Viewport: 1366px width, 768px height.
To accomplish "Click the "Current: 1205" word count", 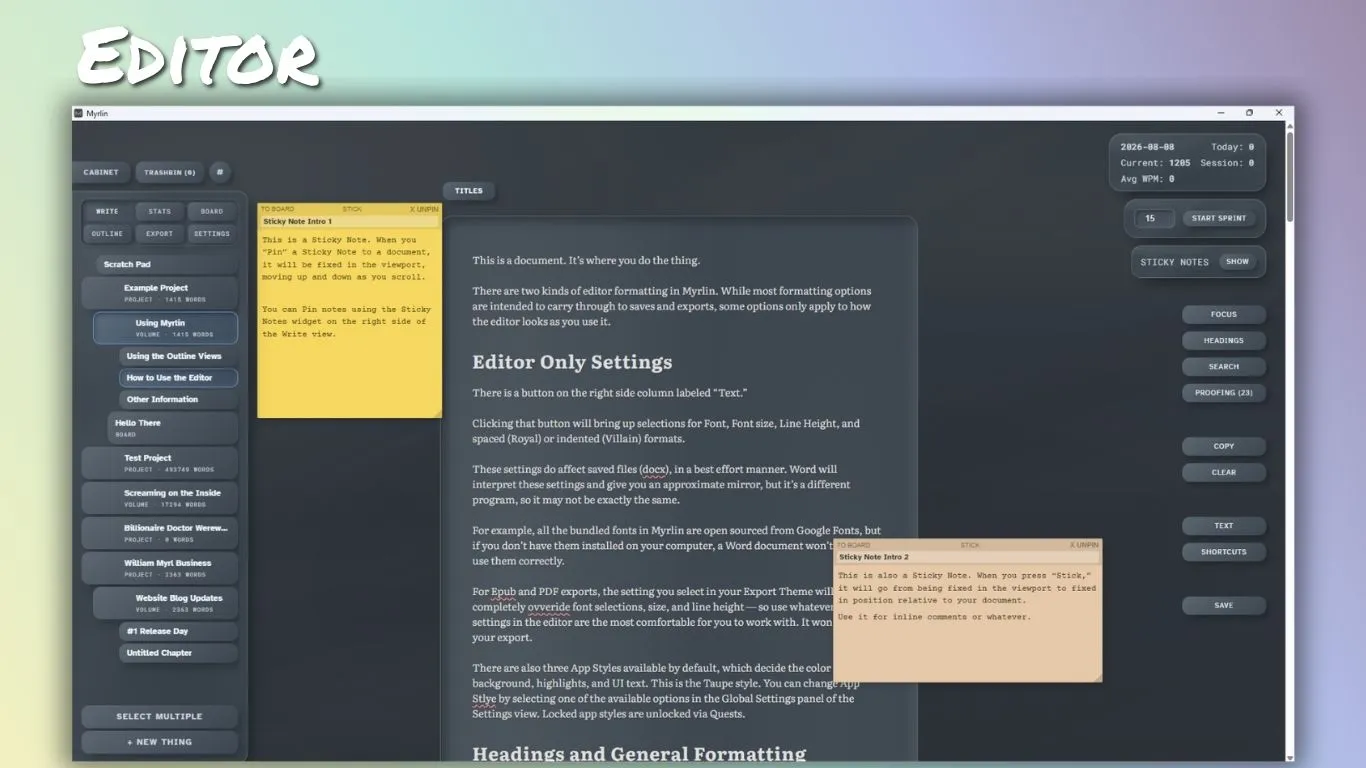I will click(x=1155, y=162).
